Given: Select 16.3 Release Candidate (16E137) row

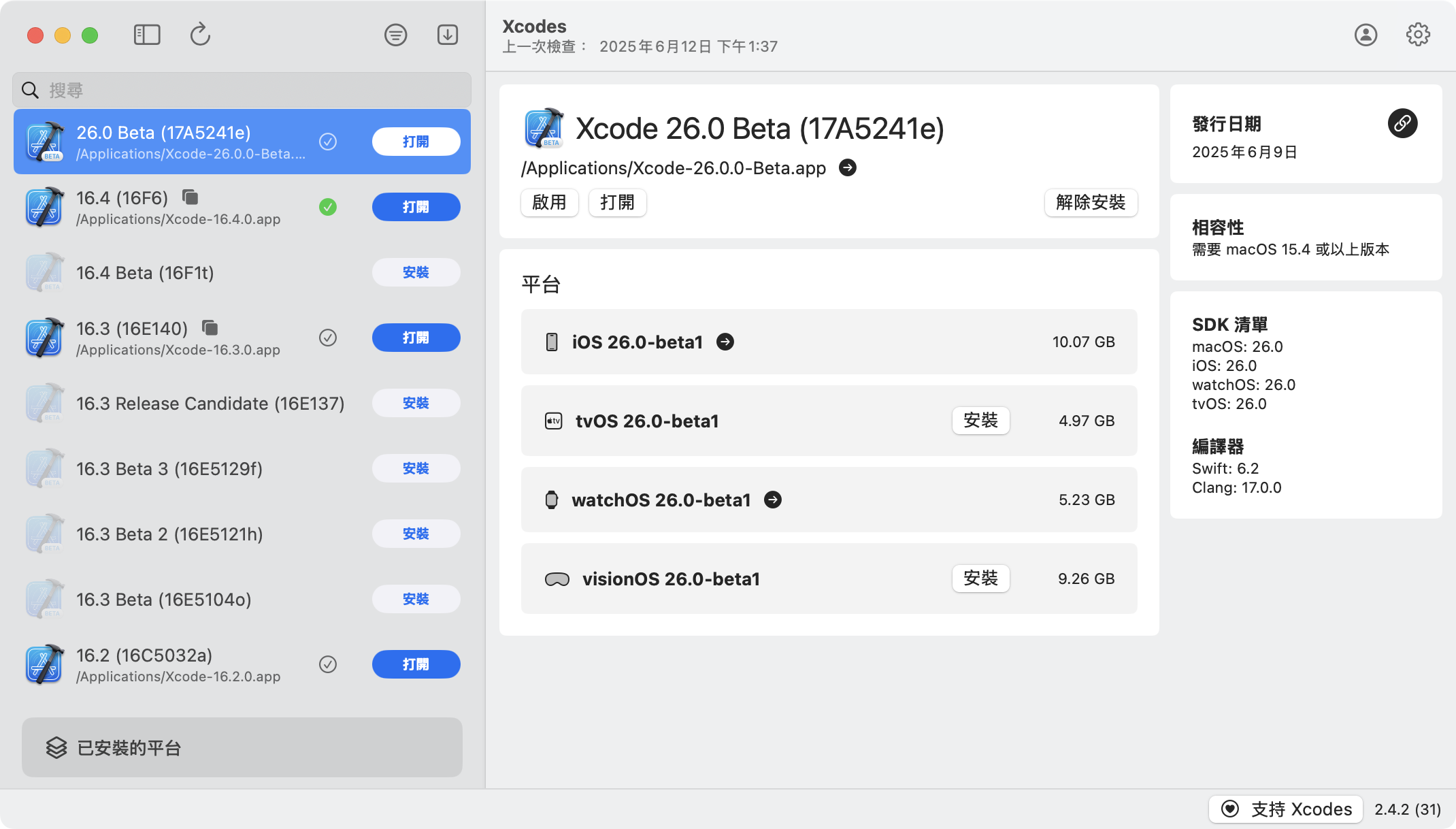Looking at the screenshot, I should click(242, 403).
